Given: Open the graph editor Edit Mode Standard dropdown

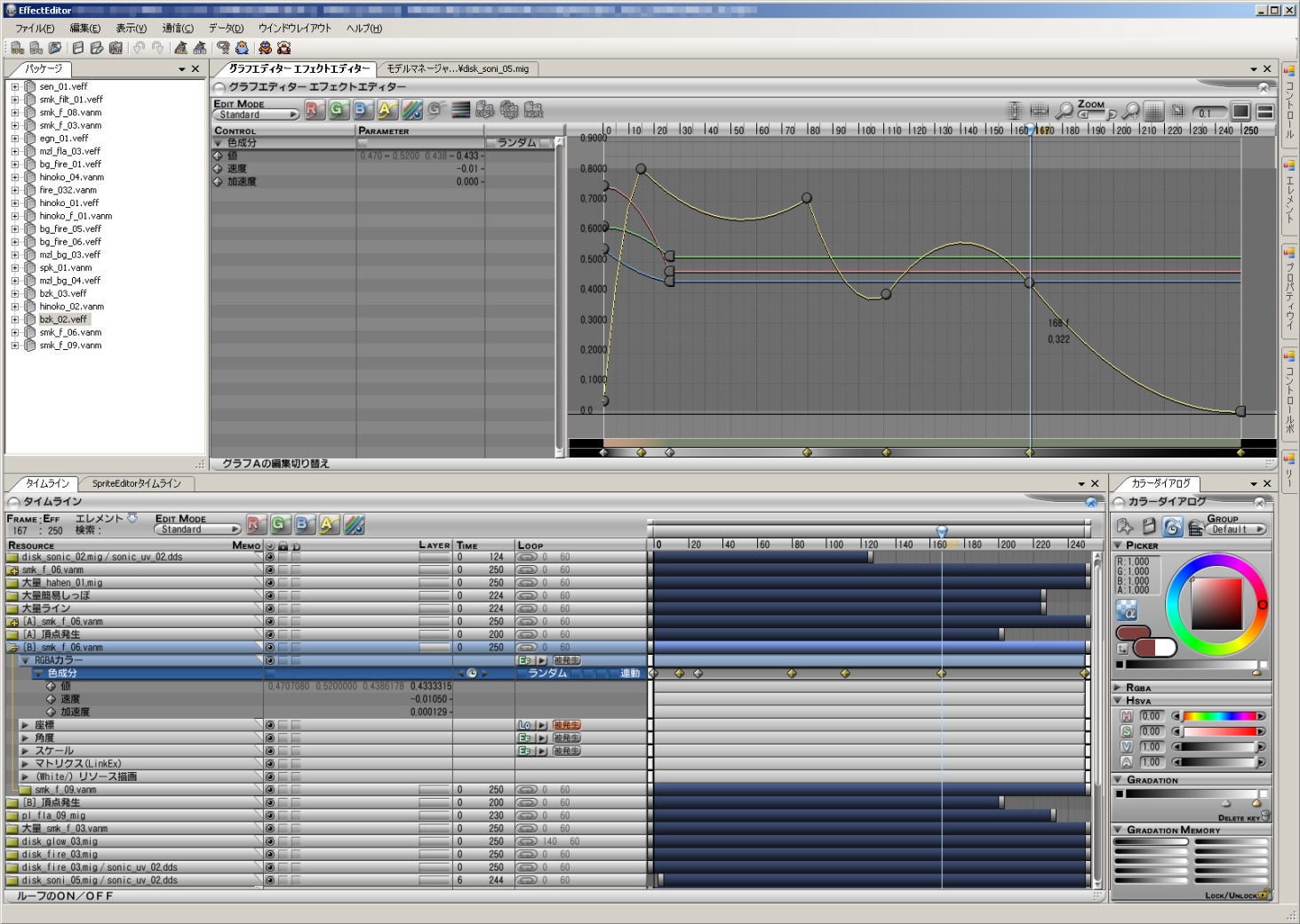Looking at the screenshot, I should coord(256,115).
